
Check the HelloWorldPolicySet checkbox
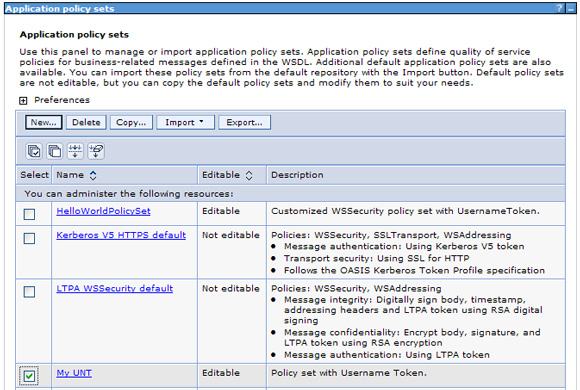coord(29,214)
